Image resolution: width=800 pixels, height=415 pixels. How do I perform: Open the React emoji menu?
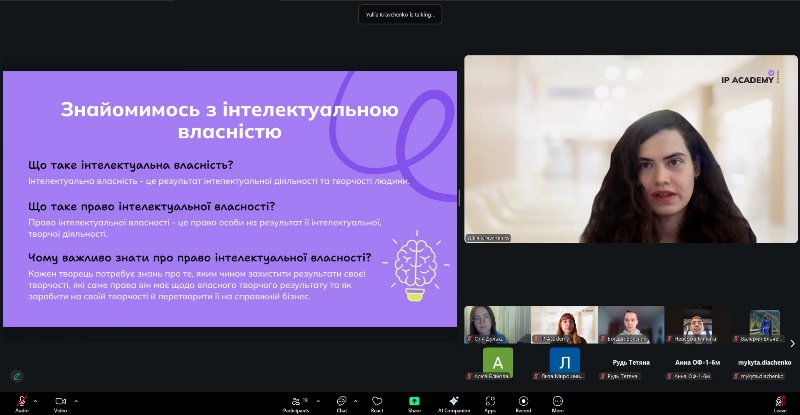(377, 402)
